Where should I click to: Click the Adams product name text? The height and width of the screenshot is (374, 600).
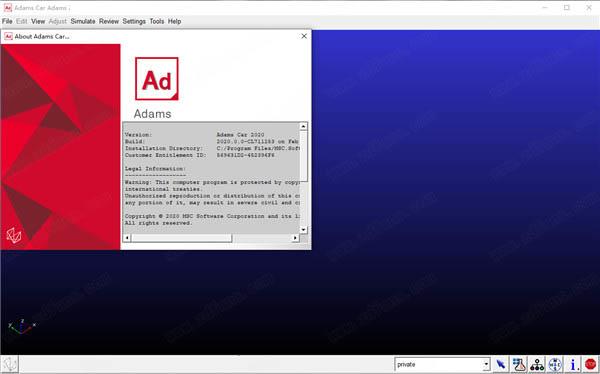(152, 114)
